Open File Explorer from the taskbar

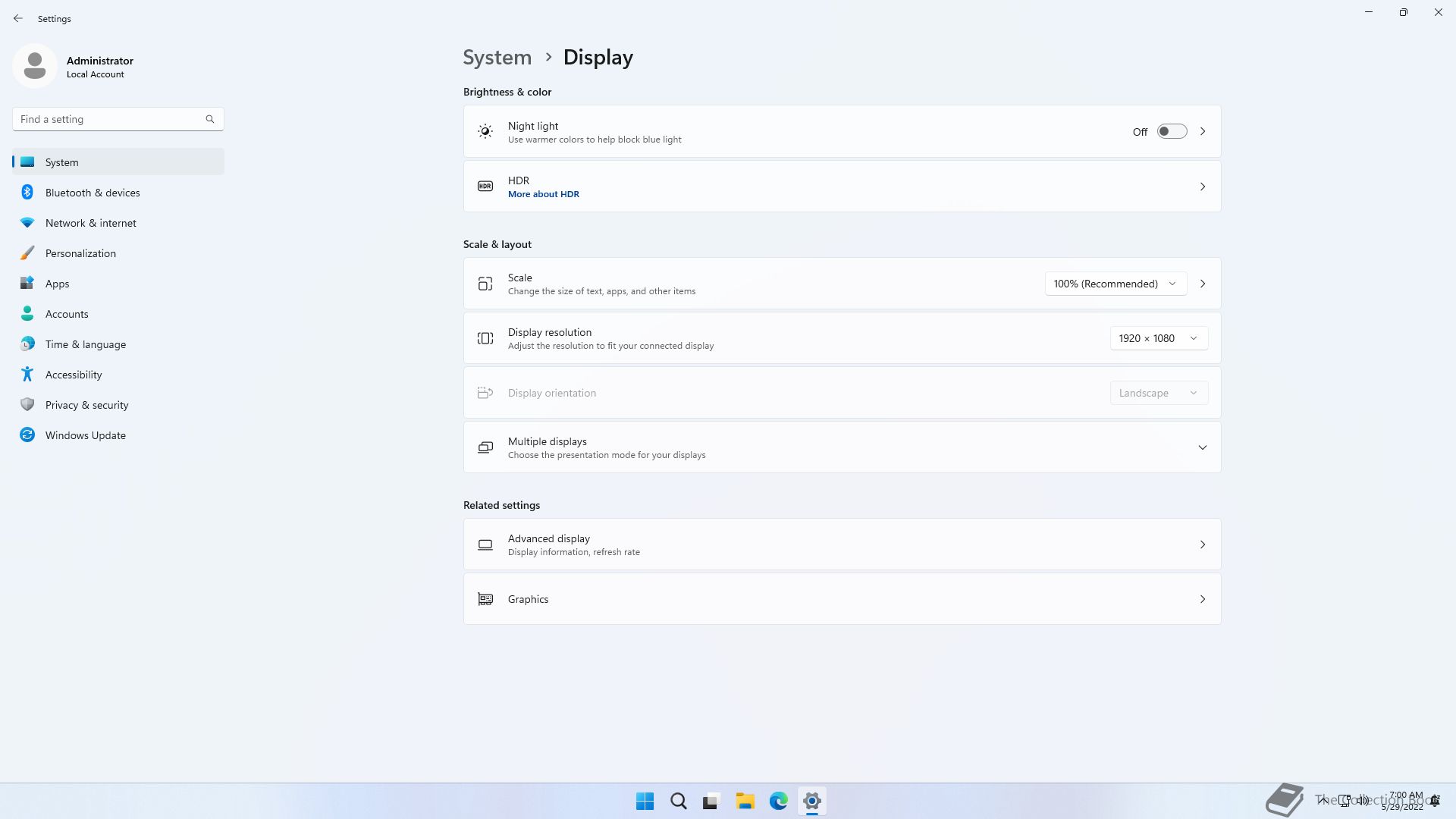coord(745,801)
